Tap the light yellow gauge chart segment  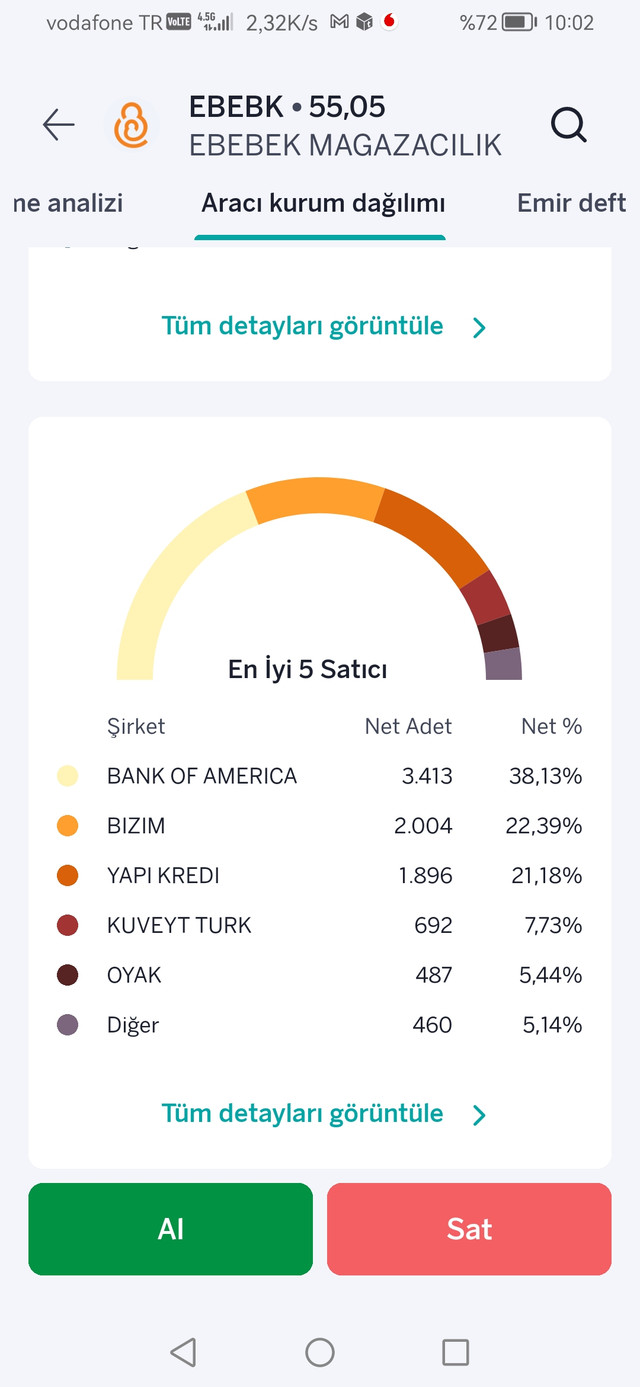pos(176,572)
